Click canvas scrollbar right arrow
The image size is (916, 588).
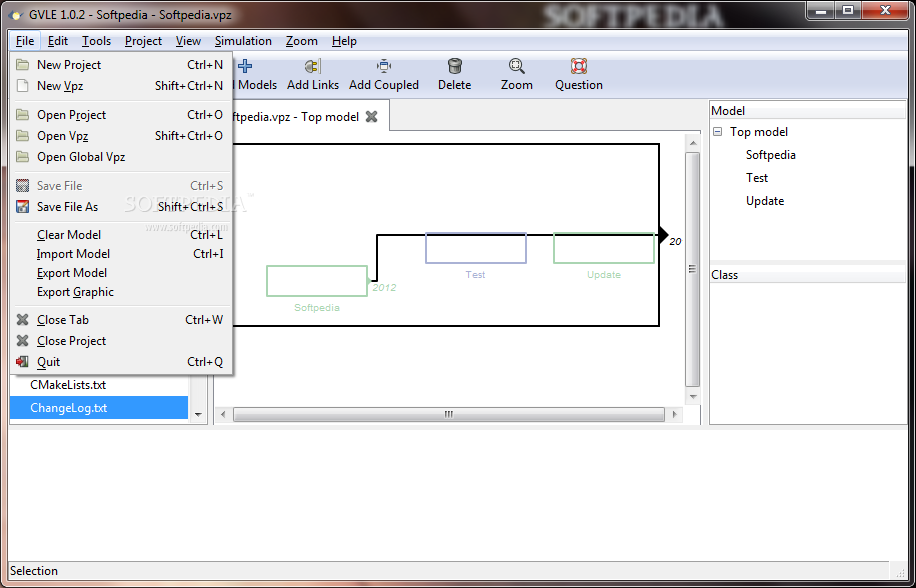(x=674, y=415)
